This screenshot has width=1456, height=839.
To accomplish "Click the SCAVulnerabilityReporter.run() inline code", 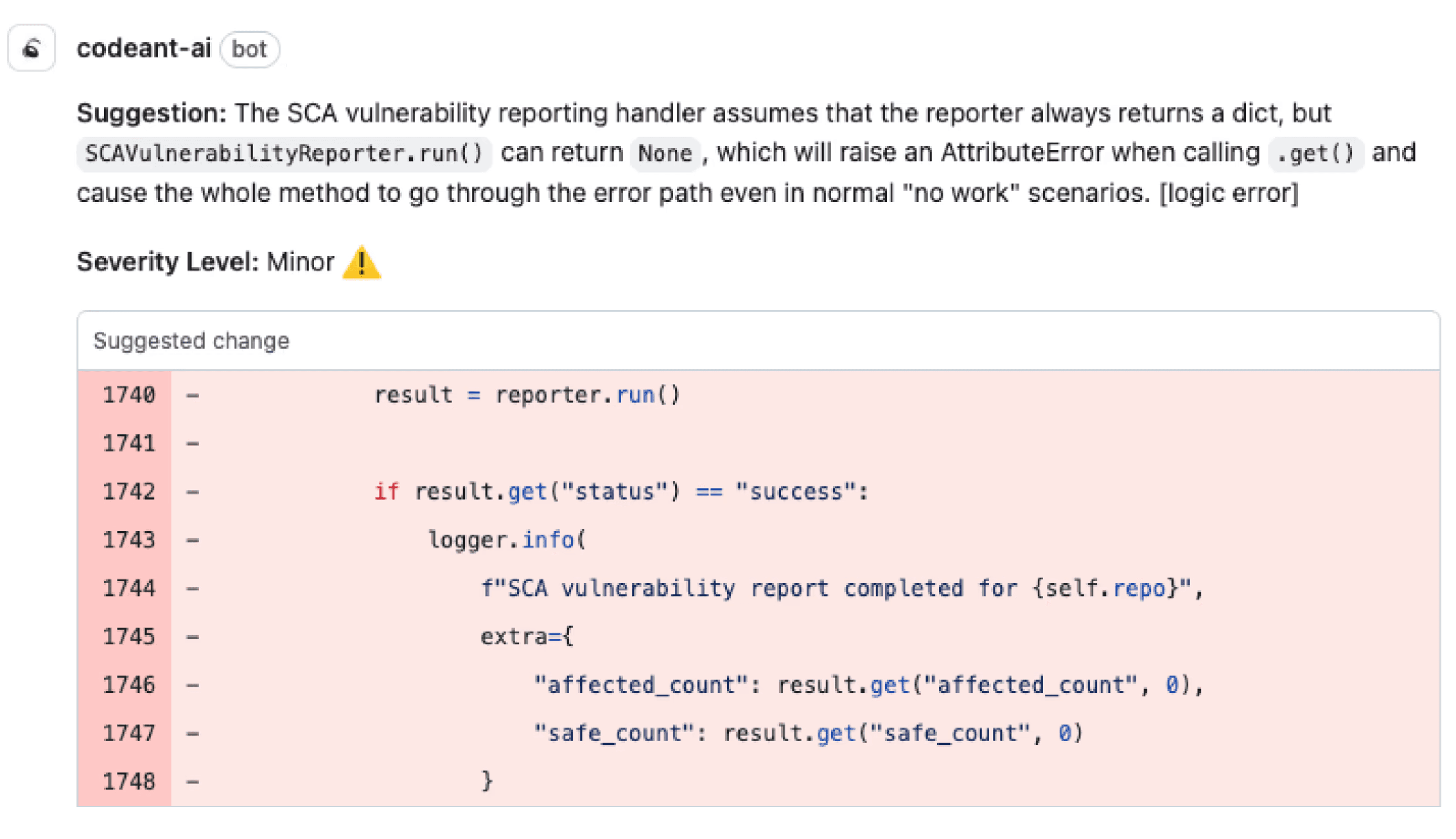I will point(283,153).
